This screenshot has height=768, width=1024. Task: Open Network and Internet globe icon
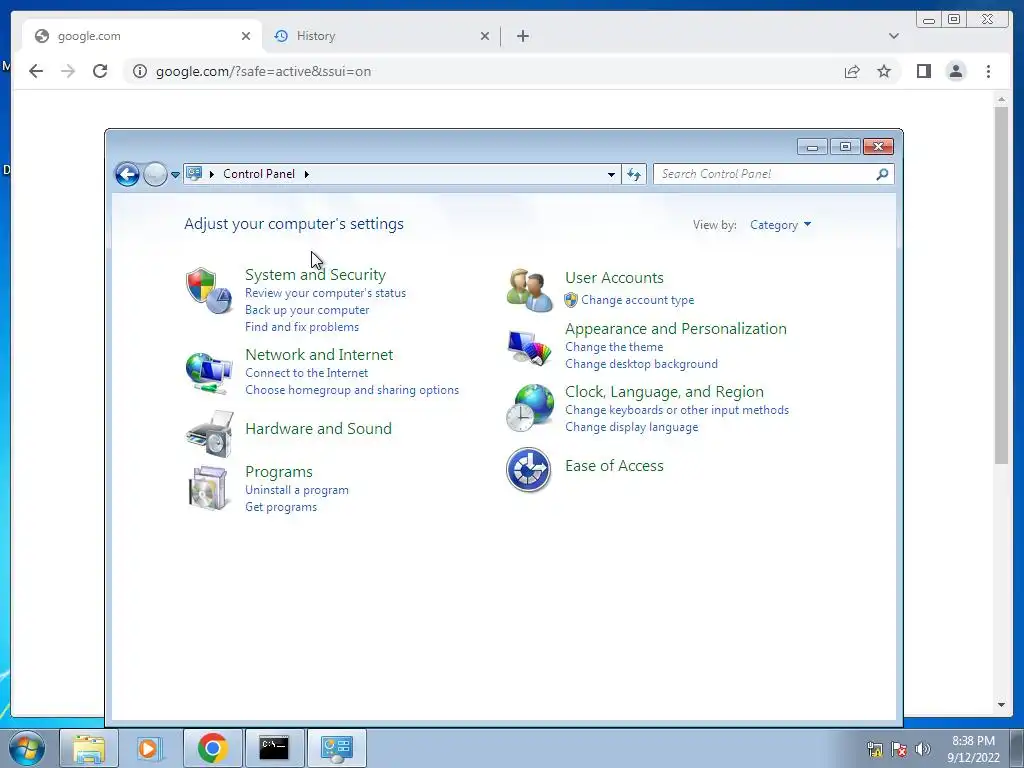(209, 372)
